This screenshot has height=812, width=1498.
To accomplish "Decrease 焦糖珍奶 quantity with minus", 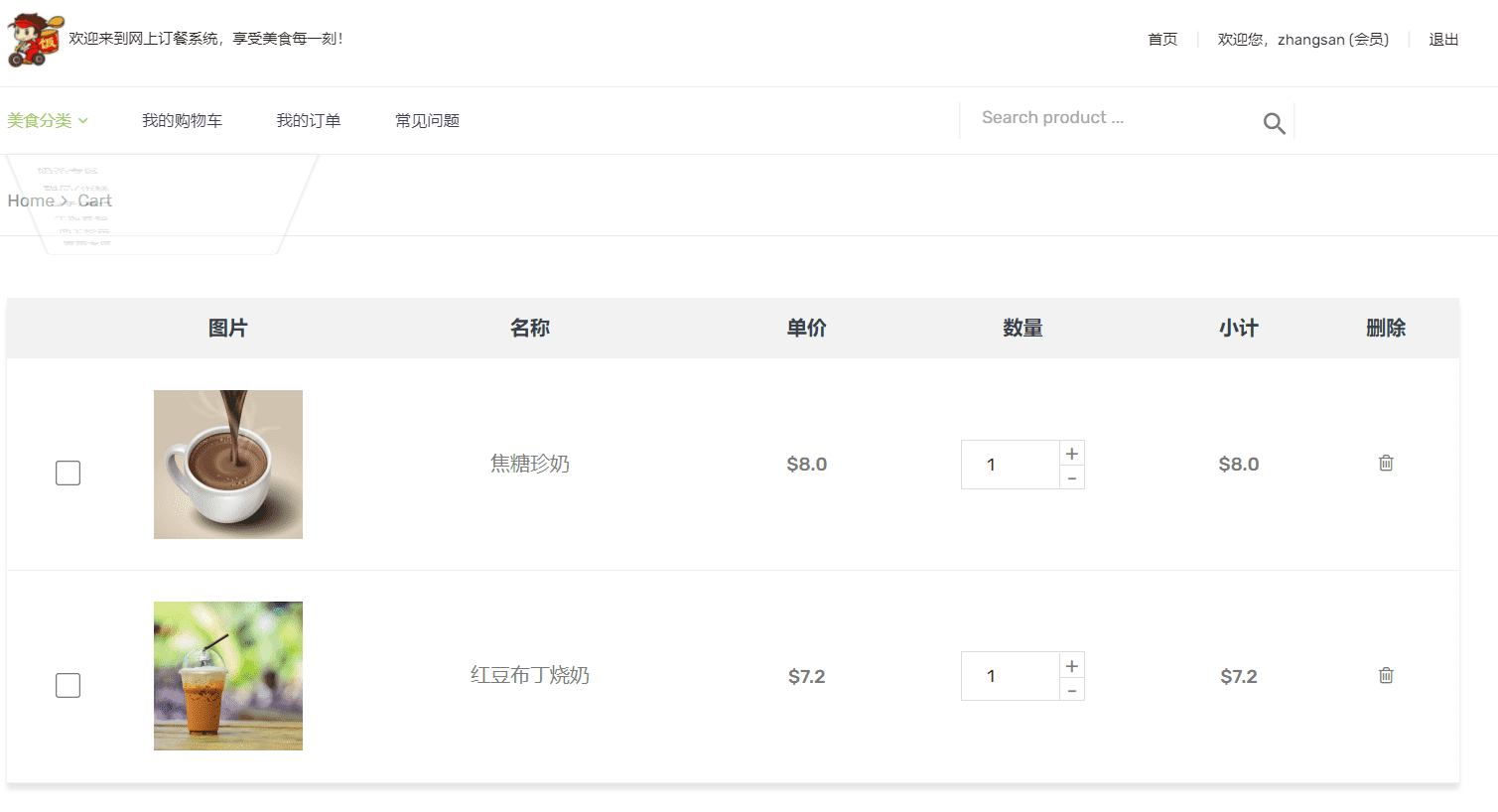I will (1072, 477).
